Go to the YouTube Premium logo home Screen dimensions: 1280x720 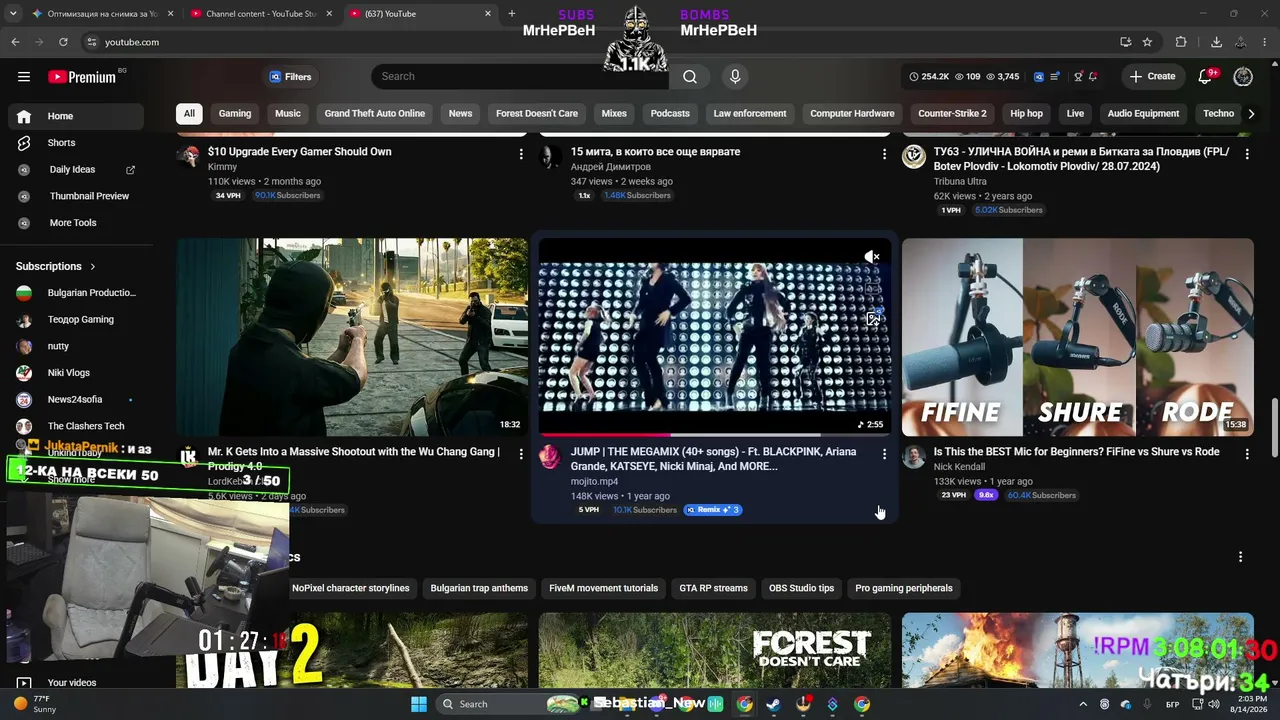point(82,77)
